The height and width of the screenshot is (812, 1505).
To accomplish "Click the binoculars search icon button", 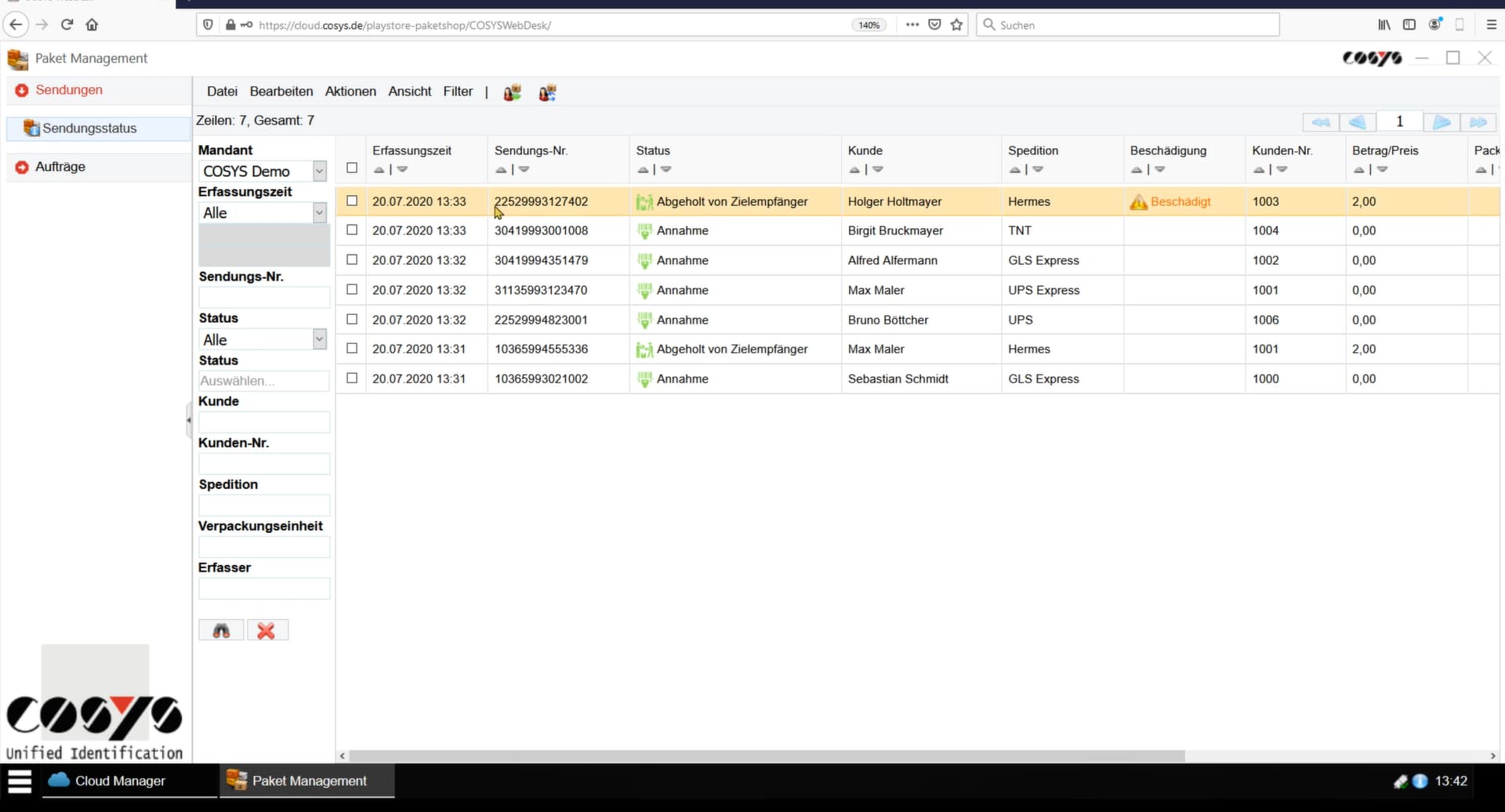I will 221,630.
